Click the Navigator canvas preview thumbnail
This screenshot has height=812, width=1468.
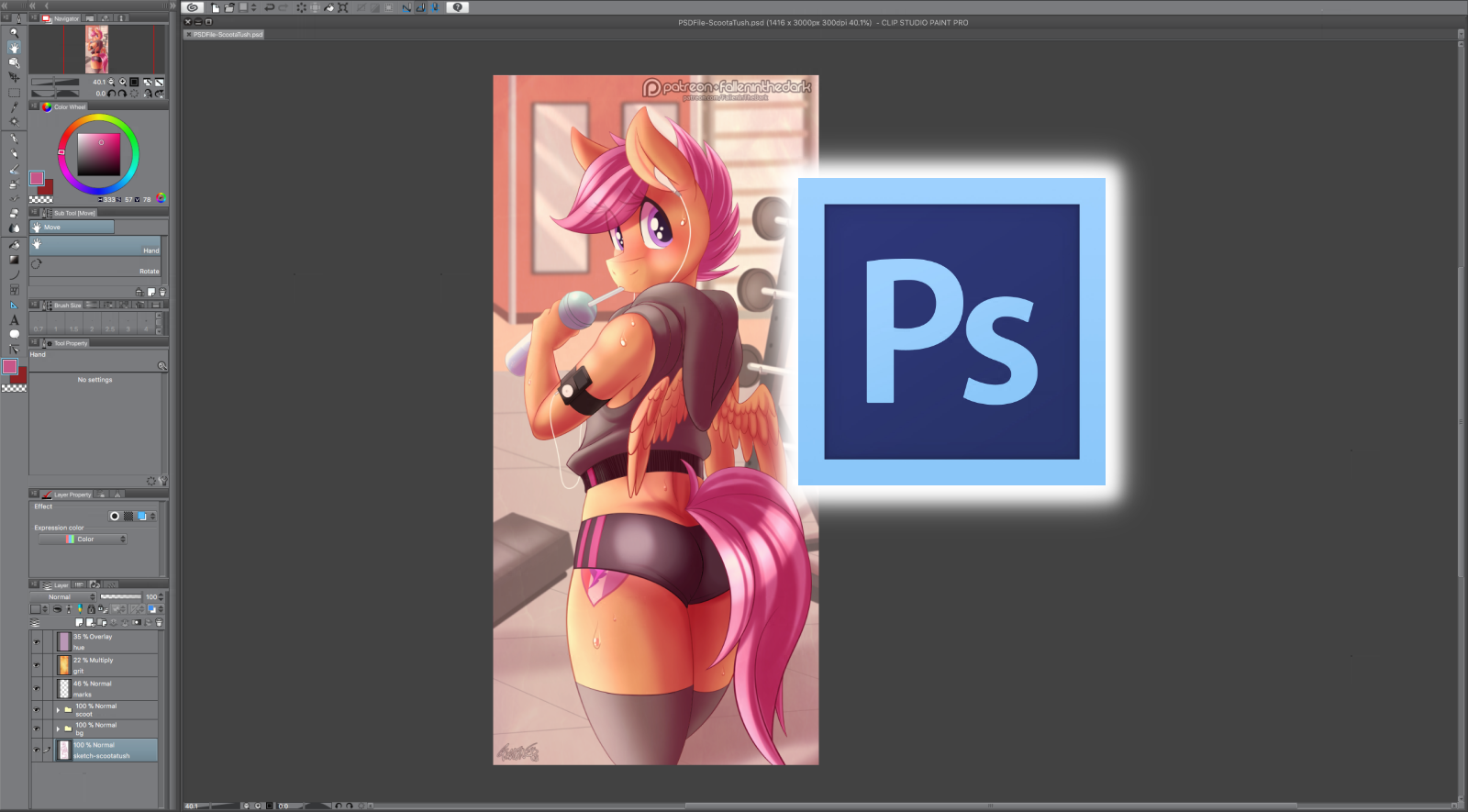pos(96,49)
